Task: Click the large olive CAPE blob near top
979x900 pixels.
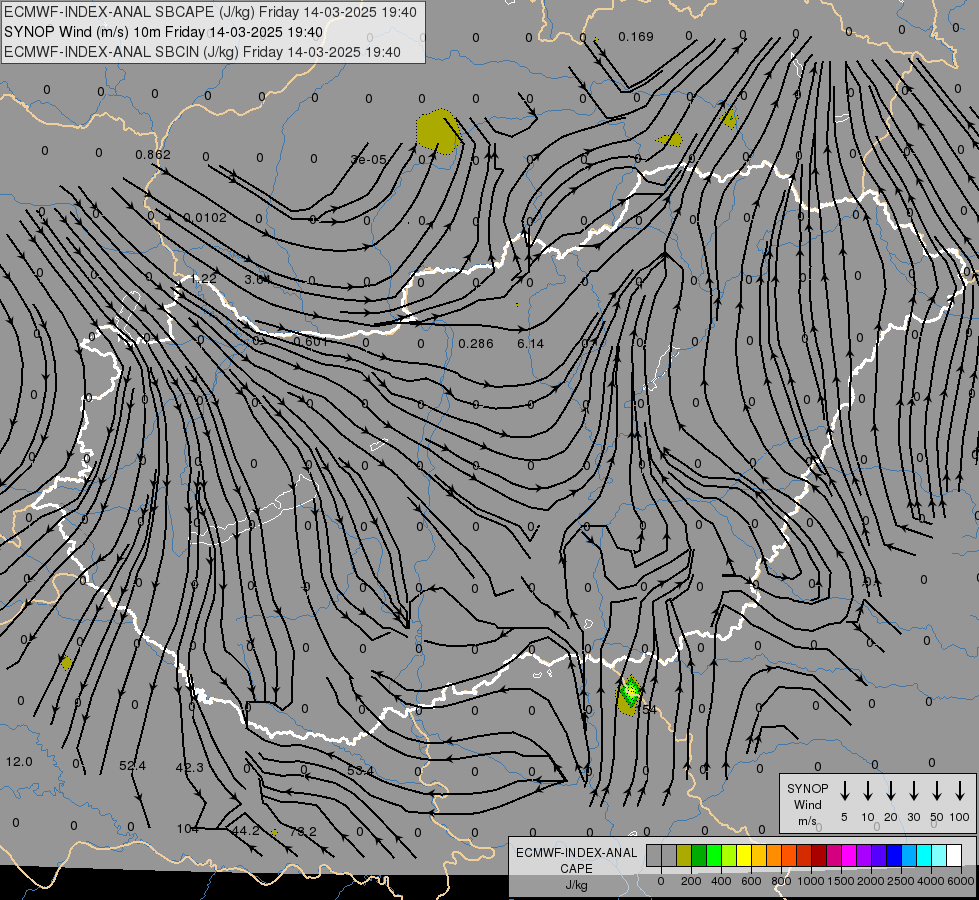Action: 438,131
